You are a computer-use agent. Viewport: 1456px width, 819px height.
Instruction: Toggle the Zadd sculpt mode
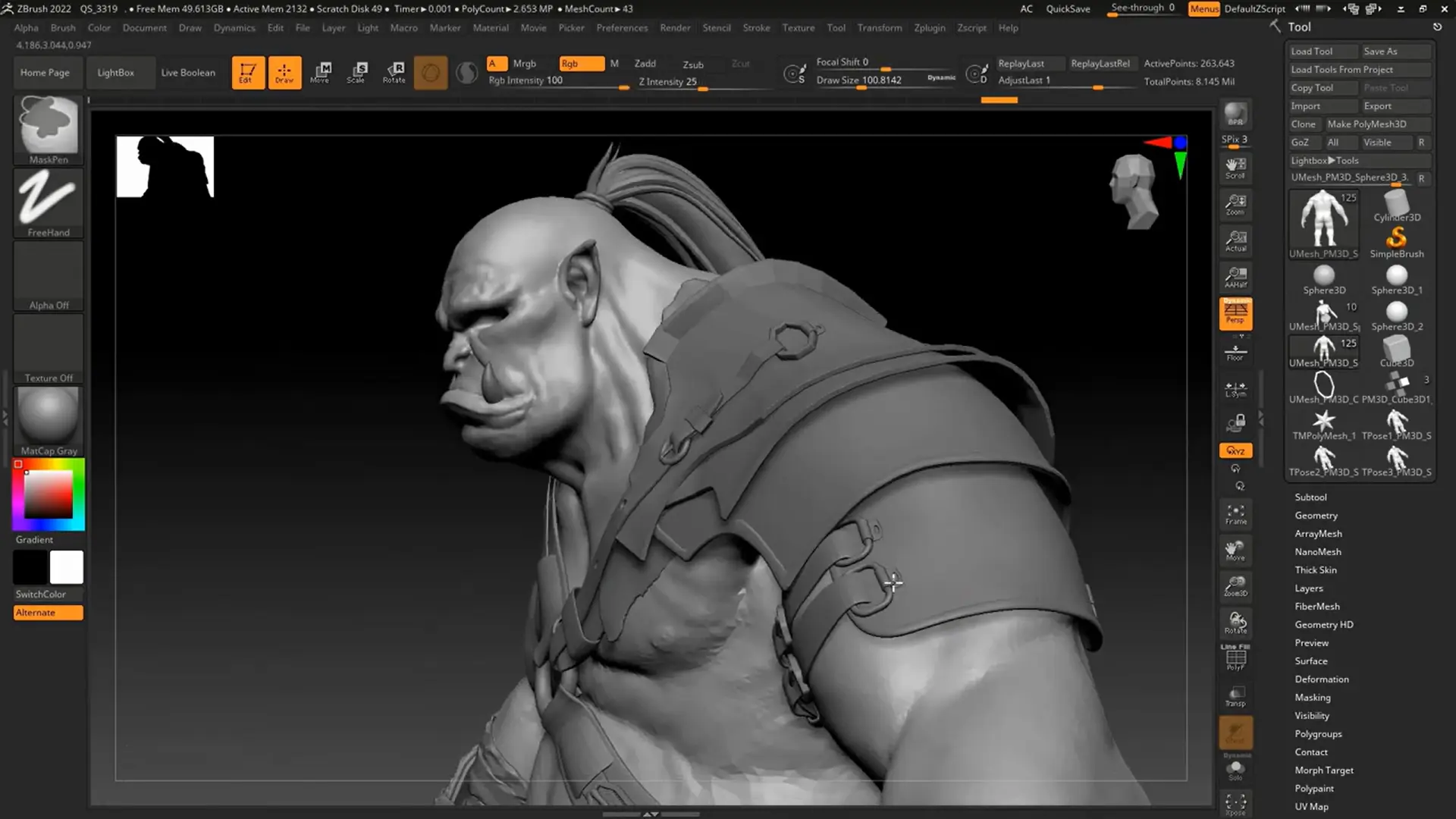pyautogui.click(x=645, y=64)
